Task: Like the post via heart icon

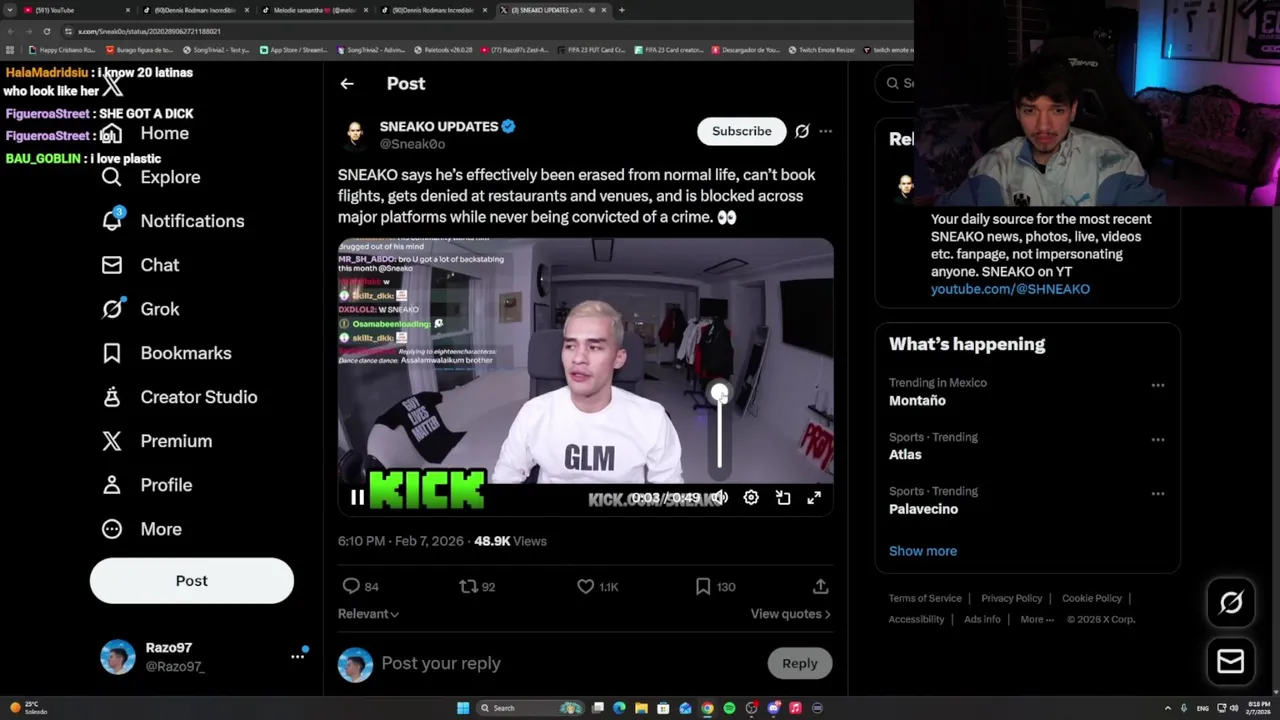Action: (586, 587)
